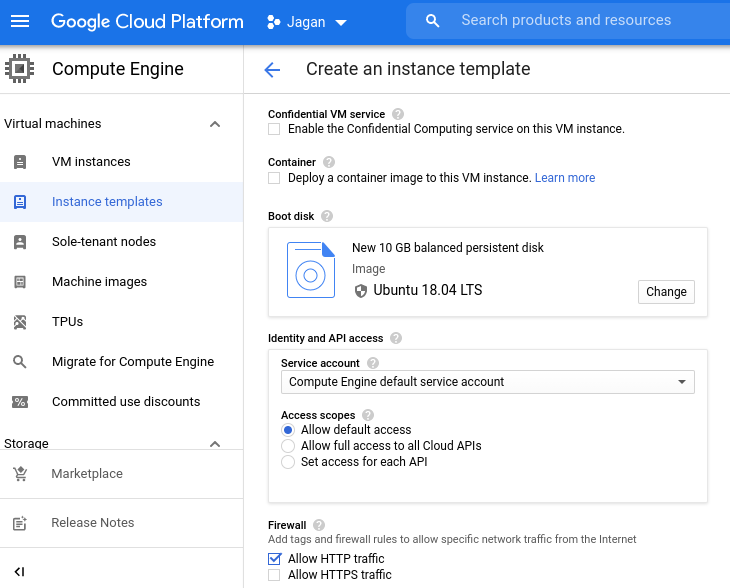Open help for Service account
The height and width of the screenshot is (588, 730).
[372, 363]
